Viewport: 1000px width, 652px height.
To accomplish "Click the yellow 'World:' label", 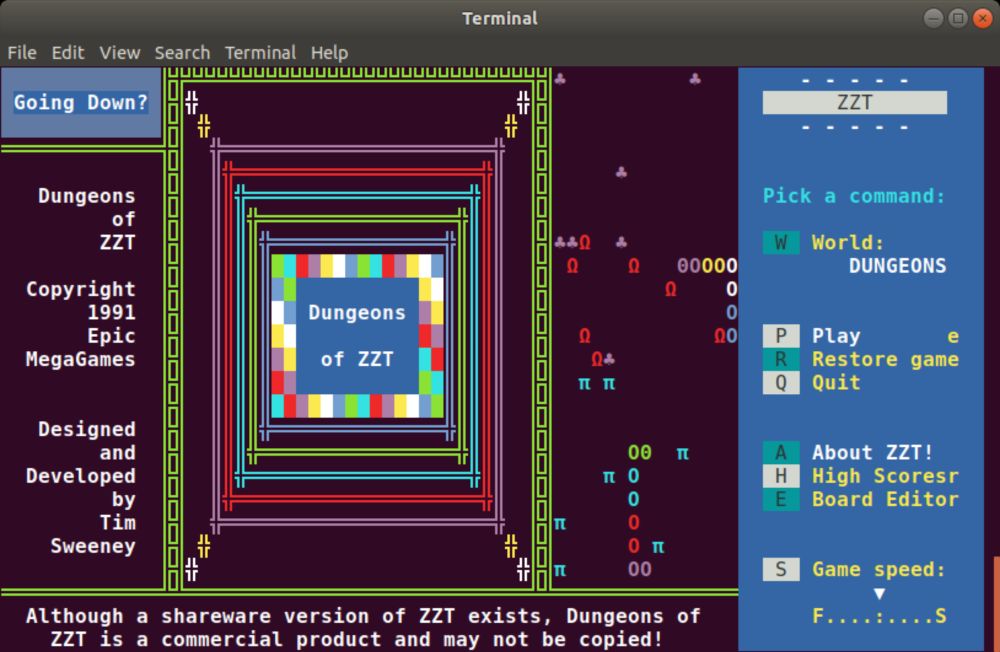I will (x=848, y=242).
